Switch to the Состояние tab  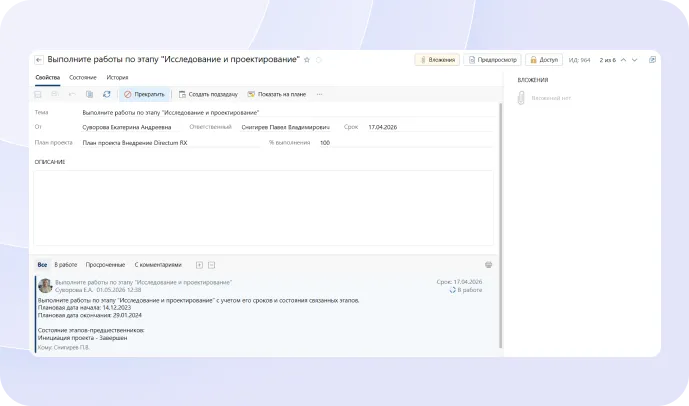[83, 77]
